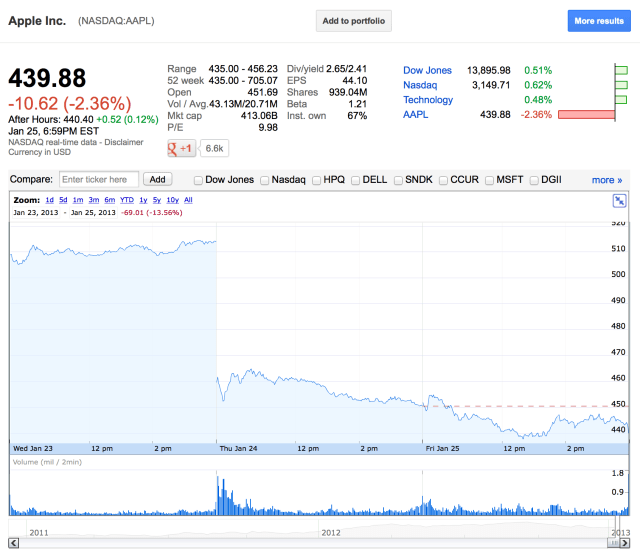Choose the 5y zoom range

click(x=157, y=200)
